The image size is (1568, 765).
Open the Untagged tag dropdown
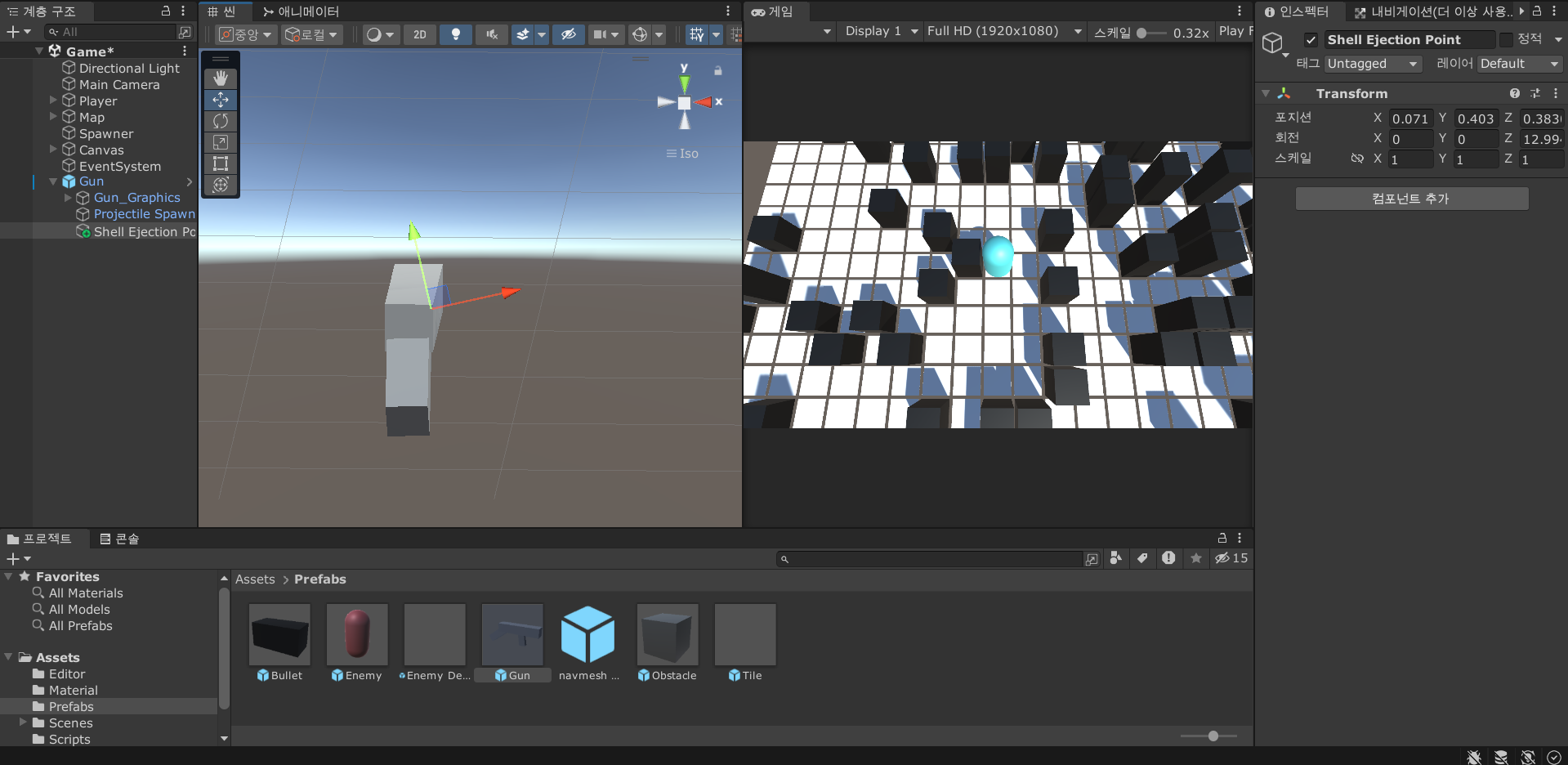(1373, 64)
